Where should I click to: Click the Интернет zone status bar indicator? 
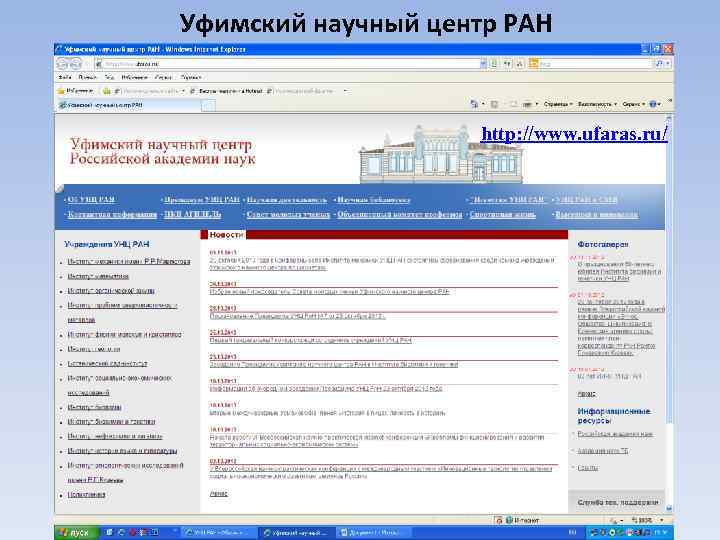pyautogui.click(x=522, y=520)
